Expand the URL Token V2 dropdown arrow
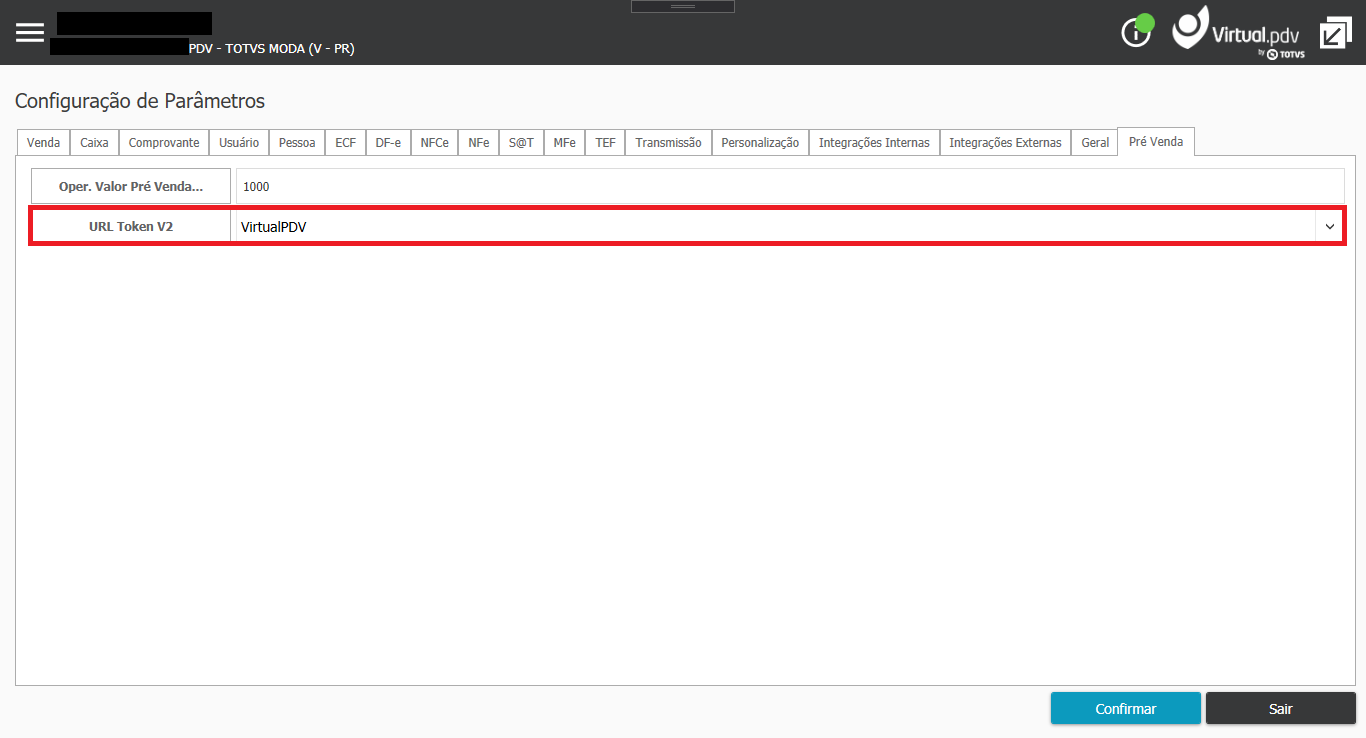 coord(1330,227)
